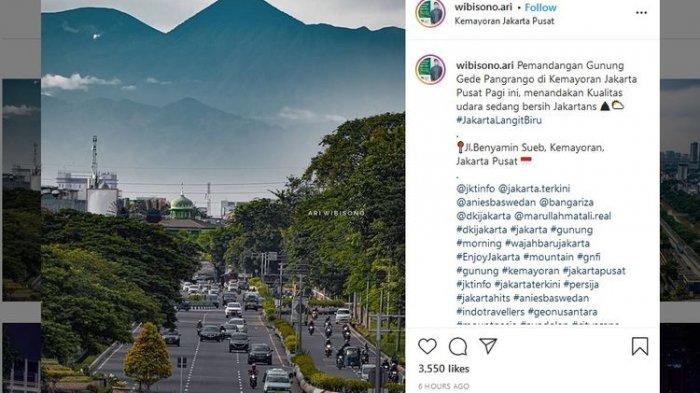Open the Kemayoran Jakarta Pusat location link
Screen dimensions: 700x393
504,21
